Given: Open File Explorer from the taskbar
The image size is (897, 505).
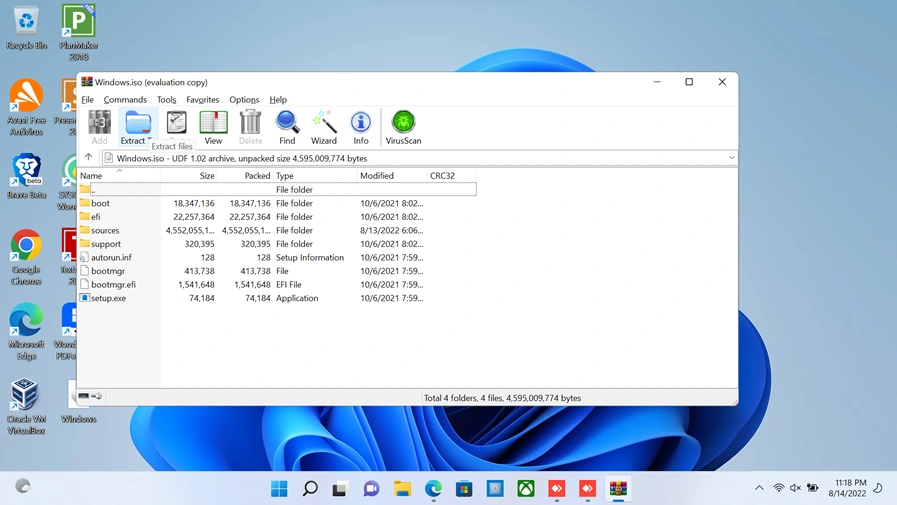Looking at the screenshot, I should pyautogui.click(x=403, y=488).
